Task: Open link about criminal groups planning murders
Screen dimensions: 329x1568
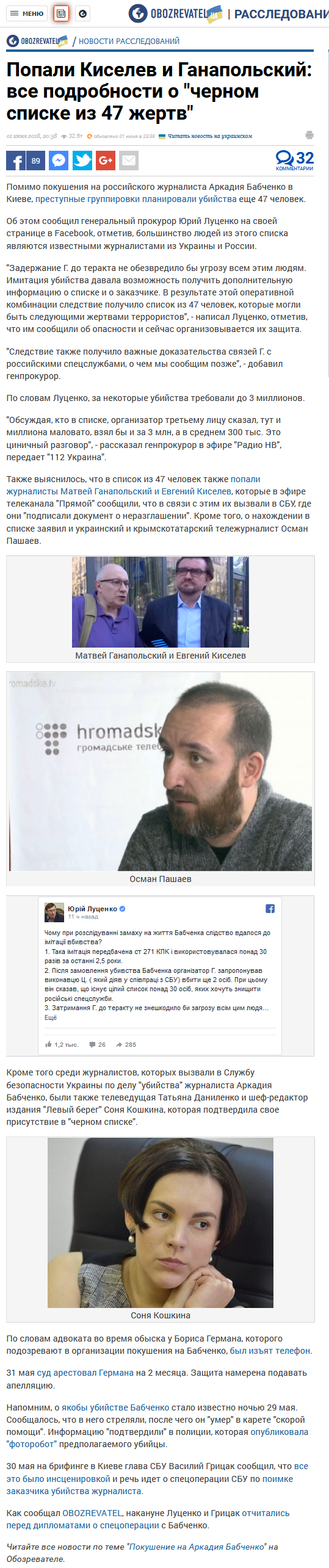Action: [136, 199]
